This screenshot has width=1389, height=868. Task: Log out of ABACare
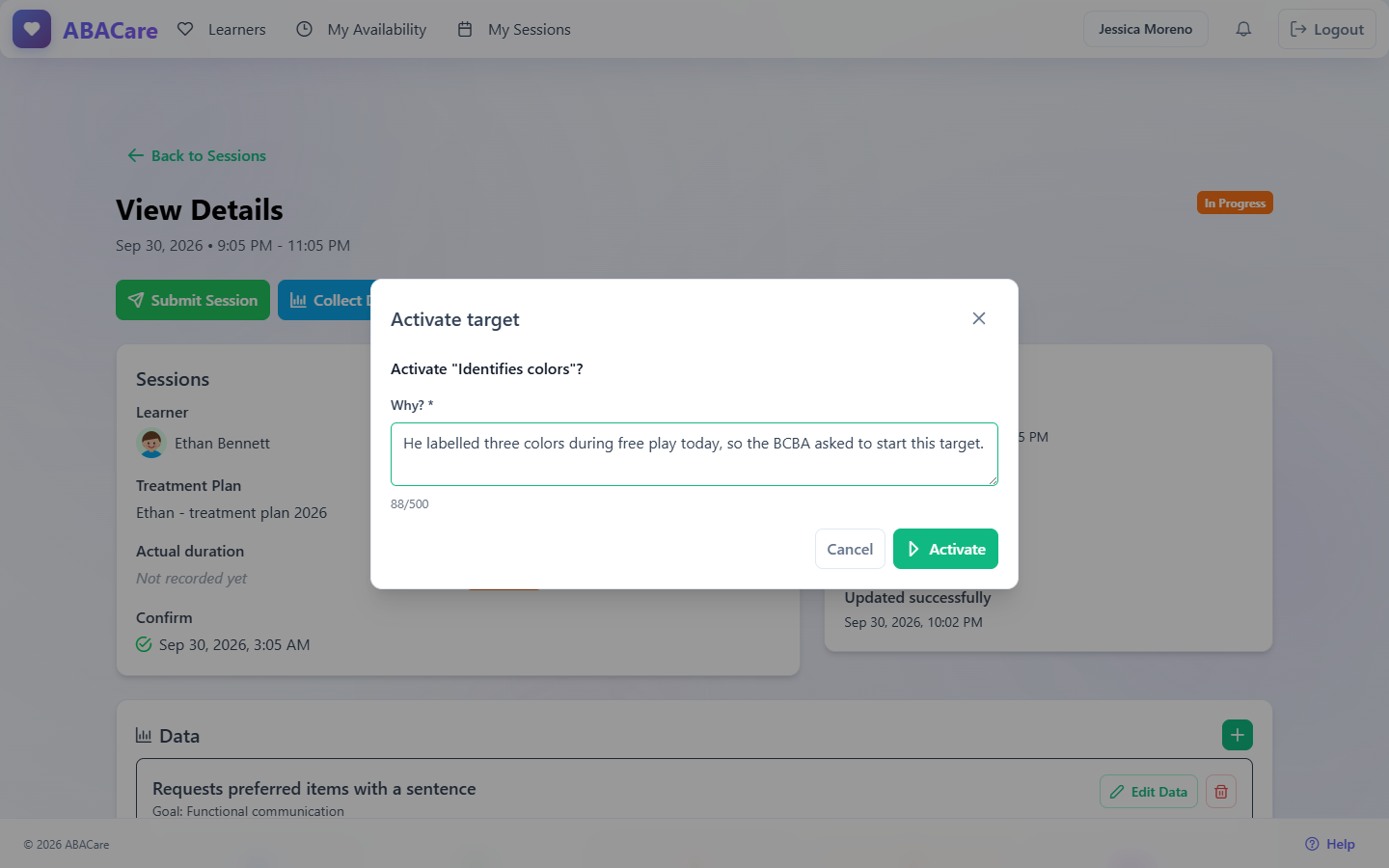click(1327, 29)
